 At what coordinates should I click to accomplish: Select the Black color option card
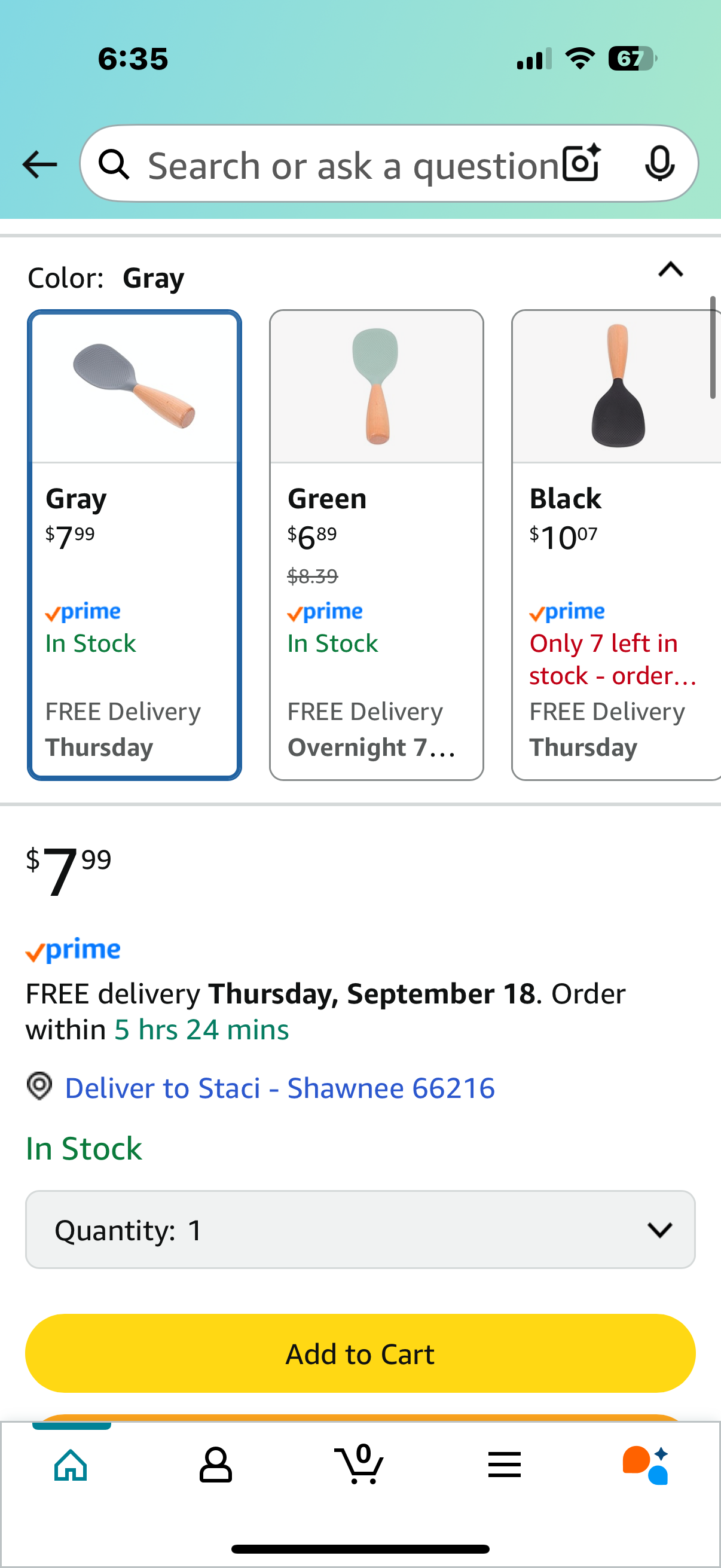click(x=616, y=545)
